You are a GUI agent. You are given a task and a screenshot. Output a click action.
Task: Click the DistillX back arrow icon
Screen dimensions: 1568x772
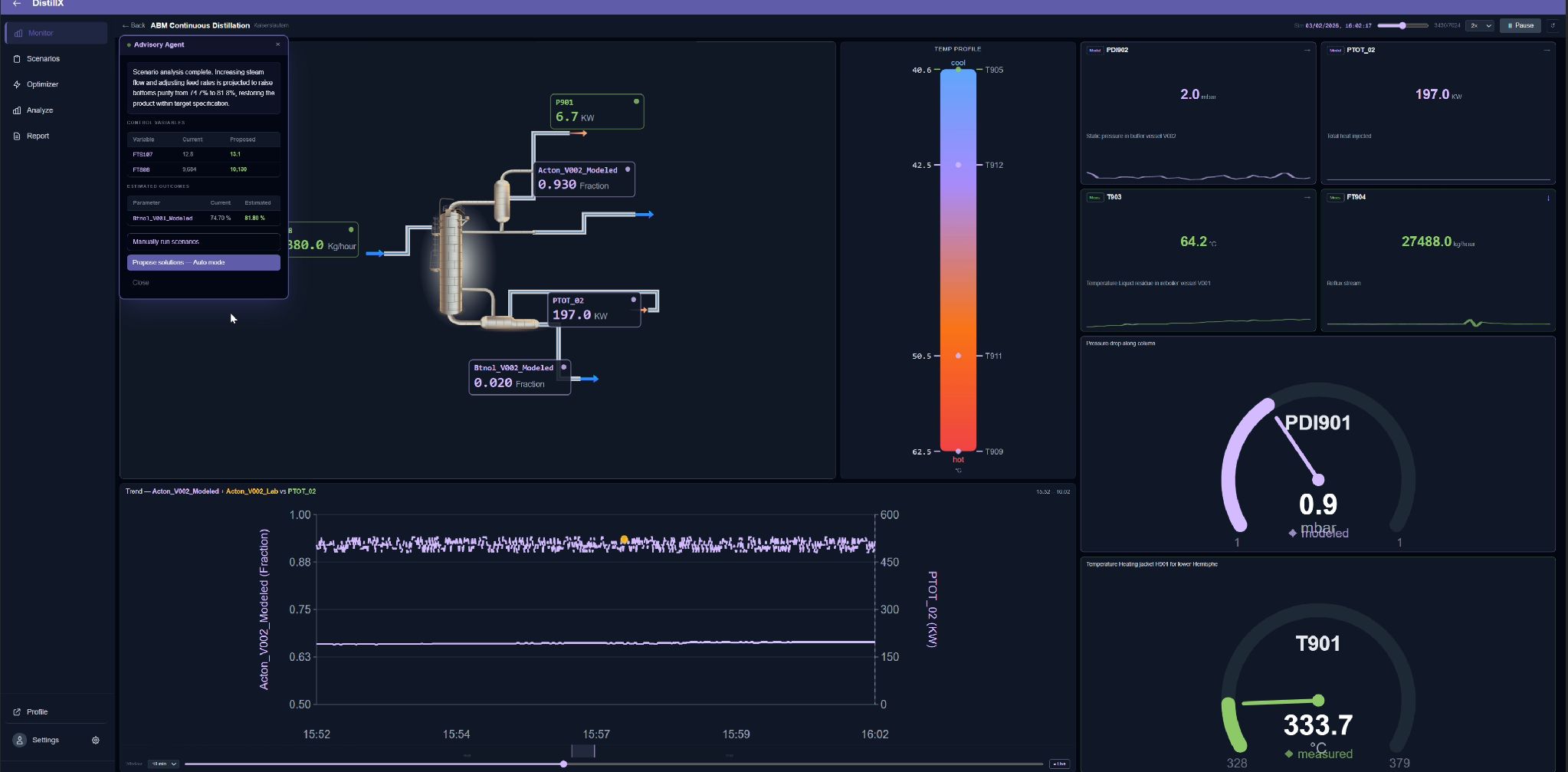coord(17,4)
